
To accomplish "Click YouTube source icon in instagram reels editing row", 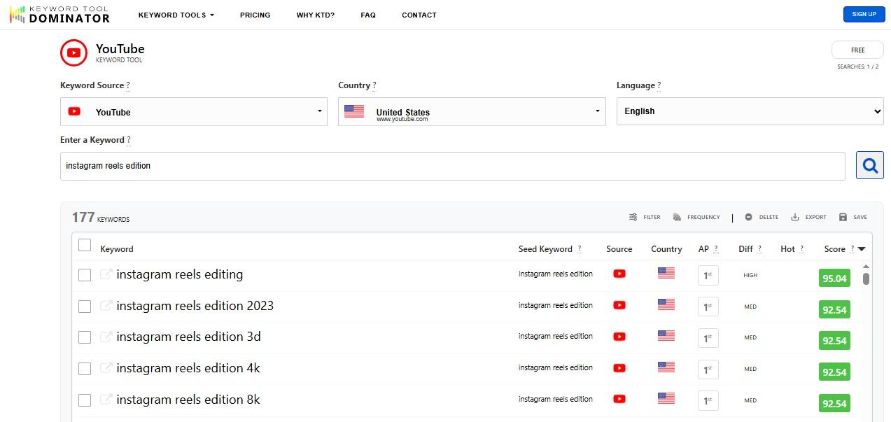I will click(x=619, y=274).
